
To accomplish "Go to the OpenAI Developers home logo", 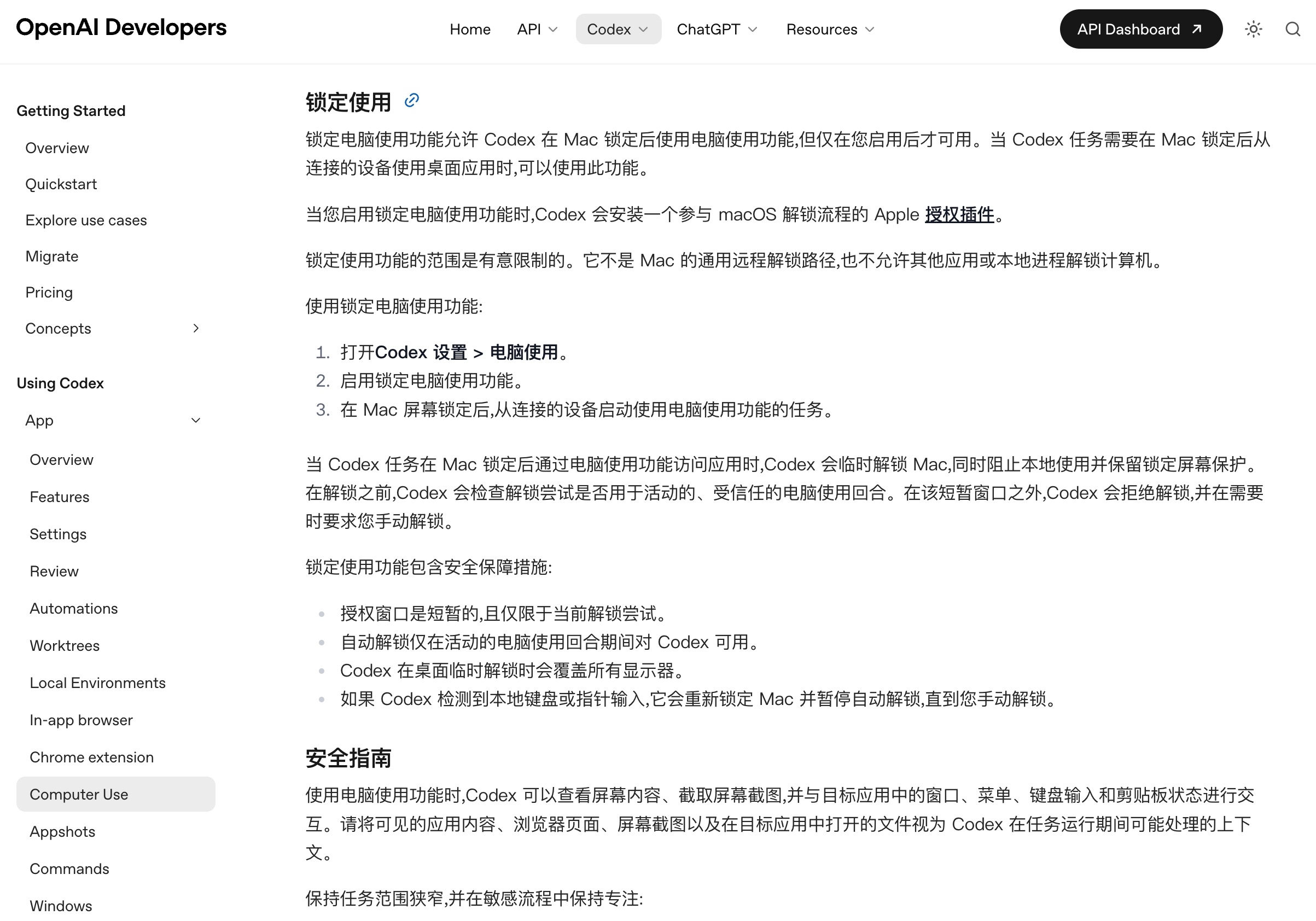I will tap(121, 27).
